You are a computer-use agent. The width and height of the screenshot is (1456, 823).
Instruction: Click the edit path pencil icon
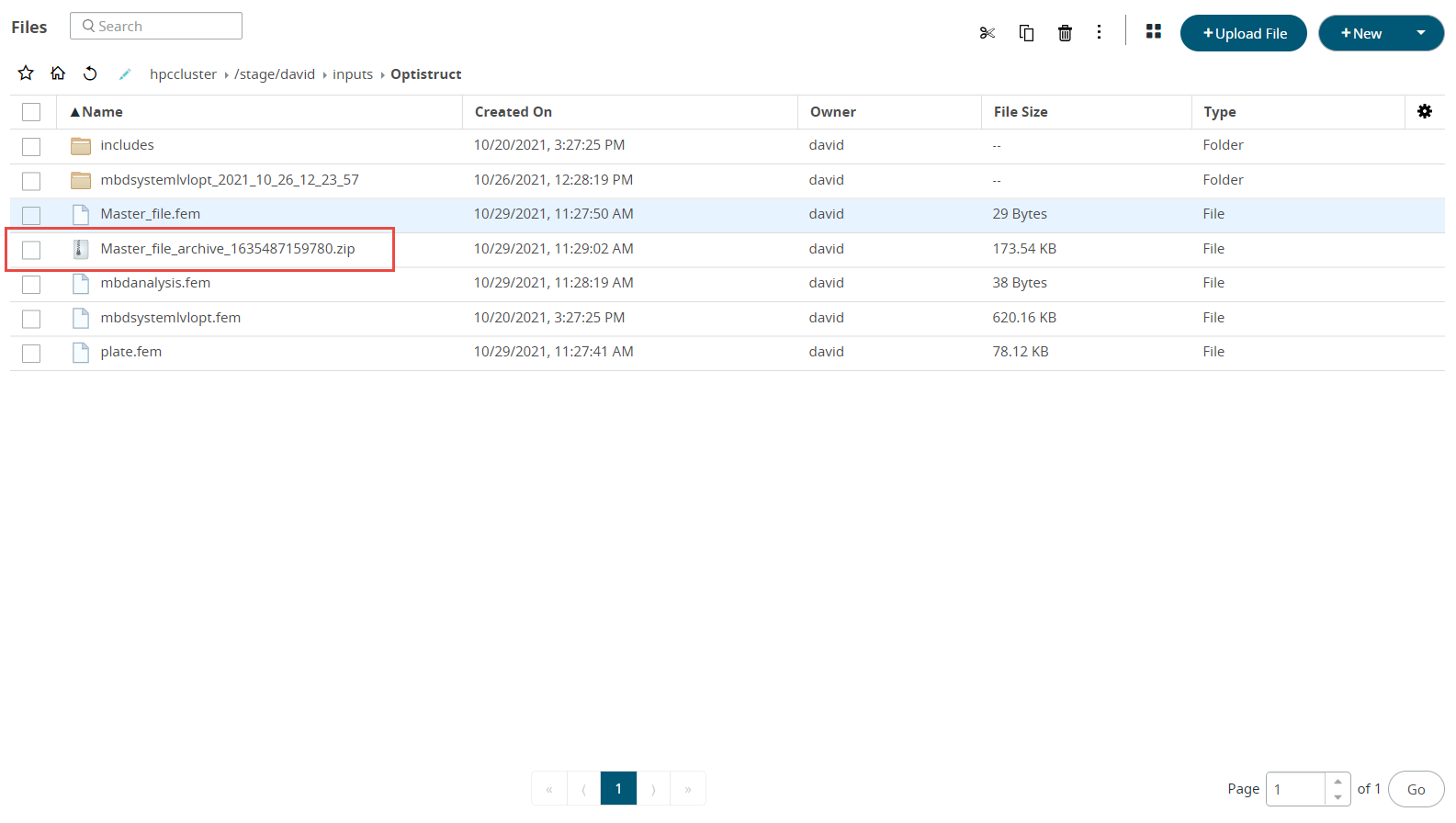tap(125, 74)
